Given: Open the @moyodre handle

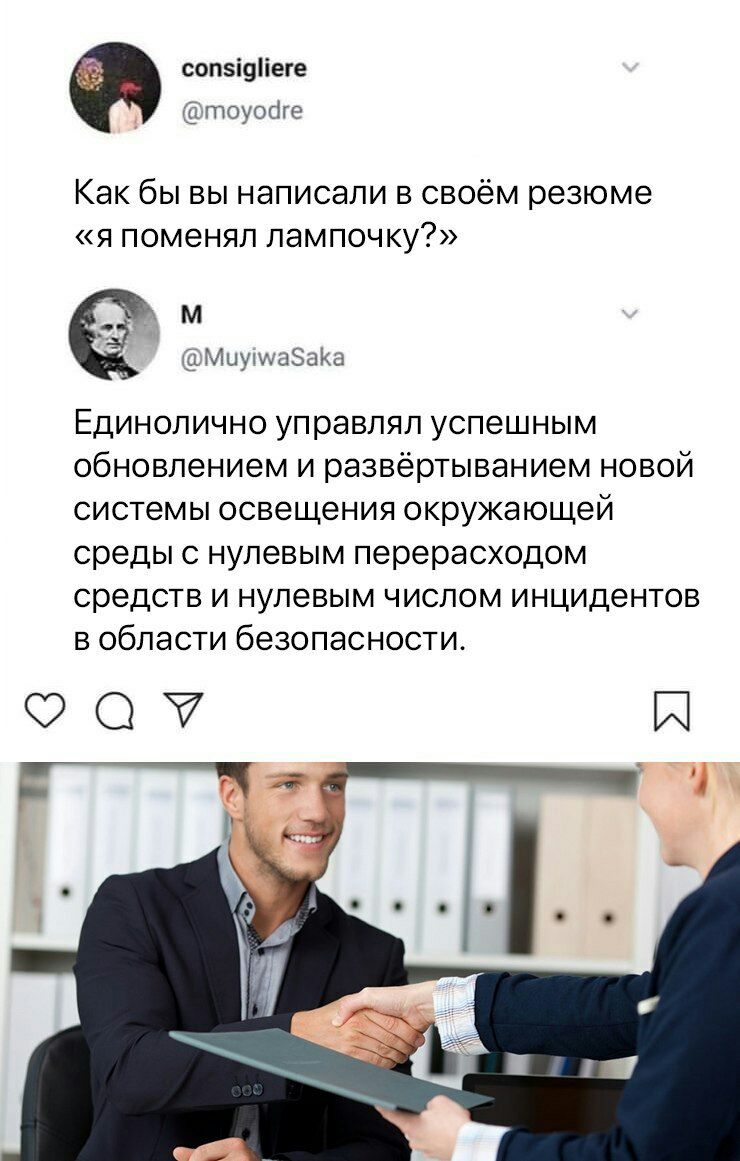Looking at the screenshot, I should [x=242, y=111].
